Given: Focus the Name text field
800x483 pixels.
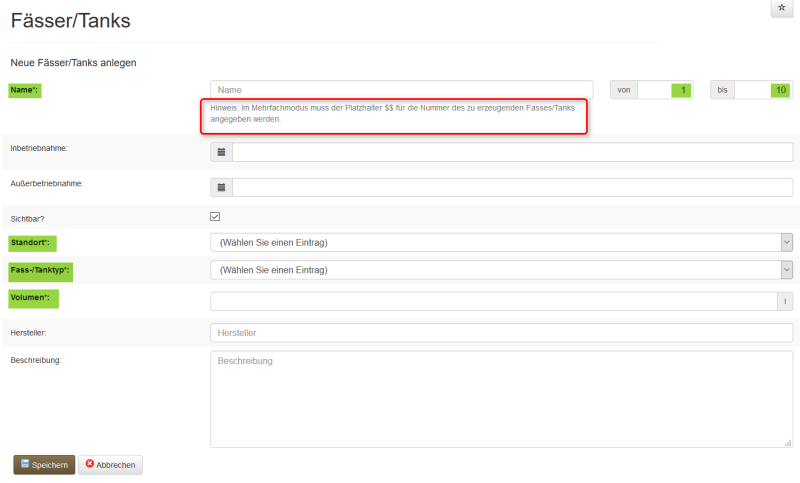Looking at the screenshot, I should coord(401,90).
